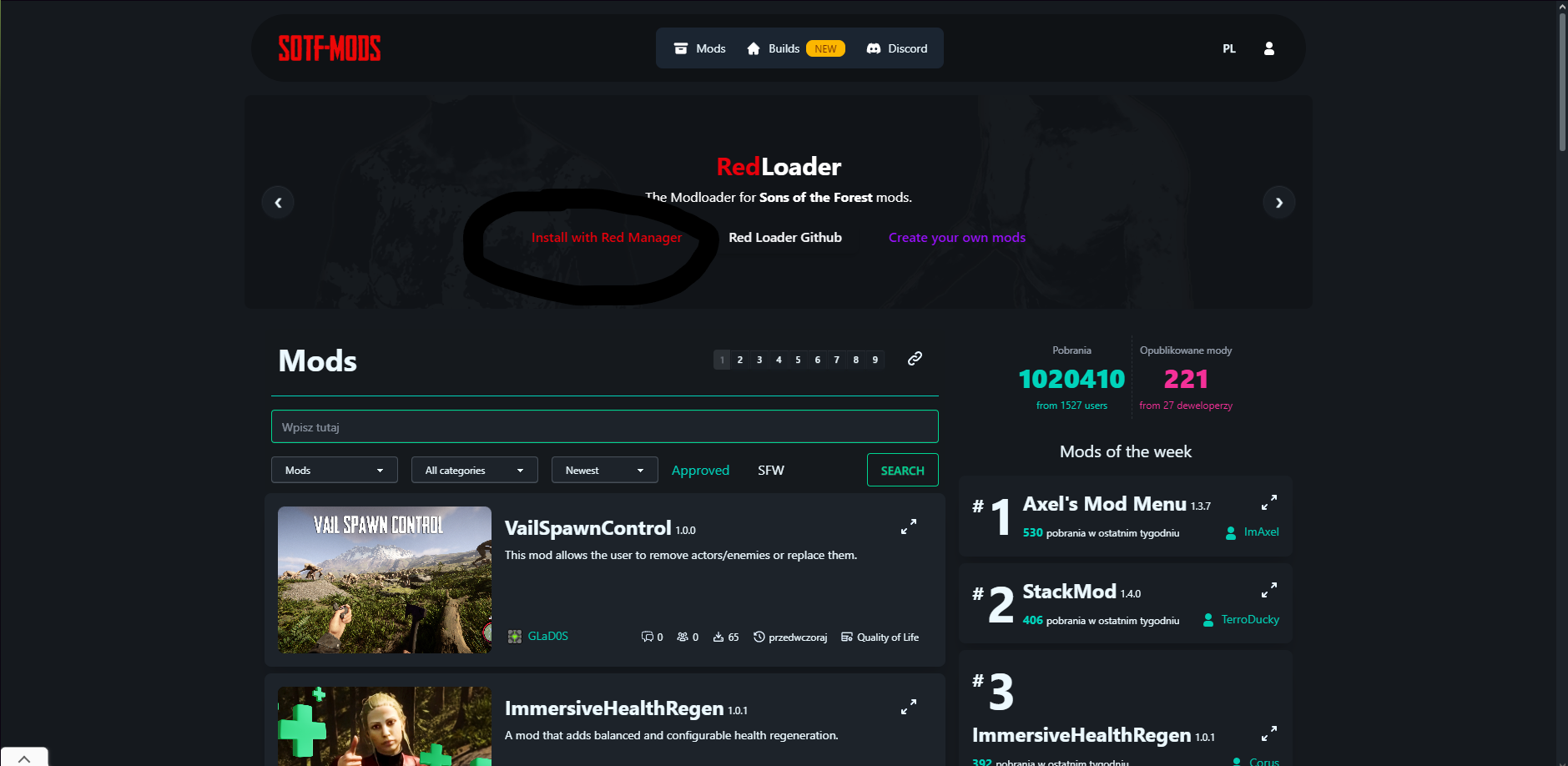Open TerroDucky author profile name
This screenshot has height=766, width=1568.
pyautogui.click(x=1250, y=619)
